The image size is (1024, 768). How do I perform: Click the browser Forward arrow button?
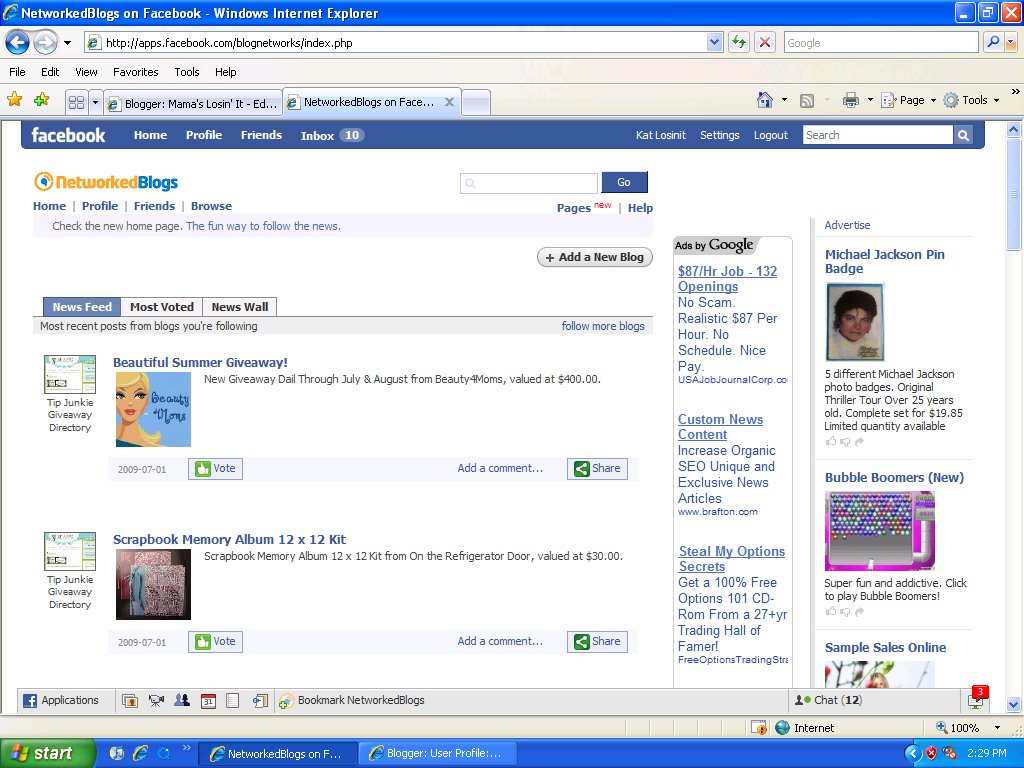[45, 43]
